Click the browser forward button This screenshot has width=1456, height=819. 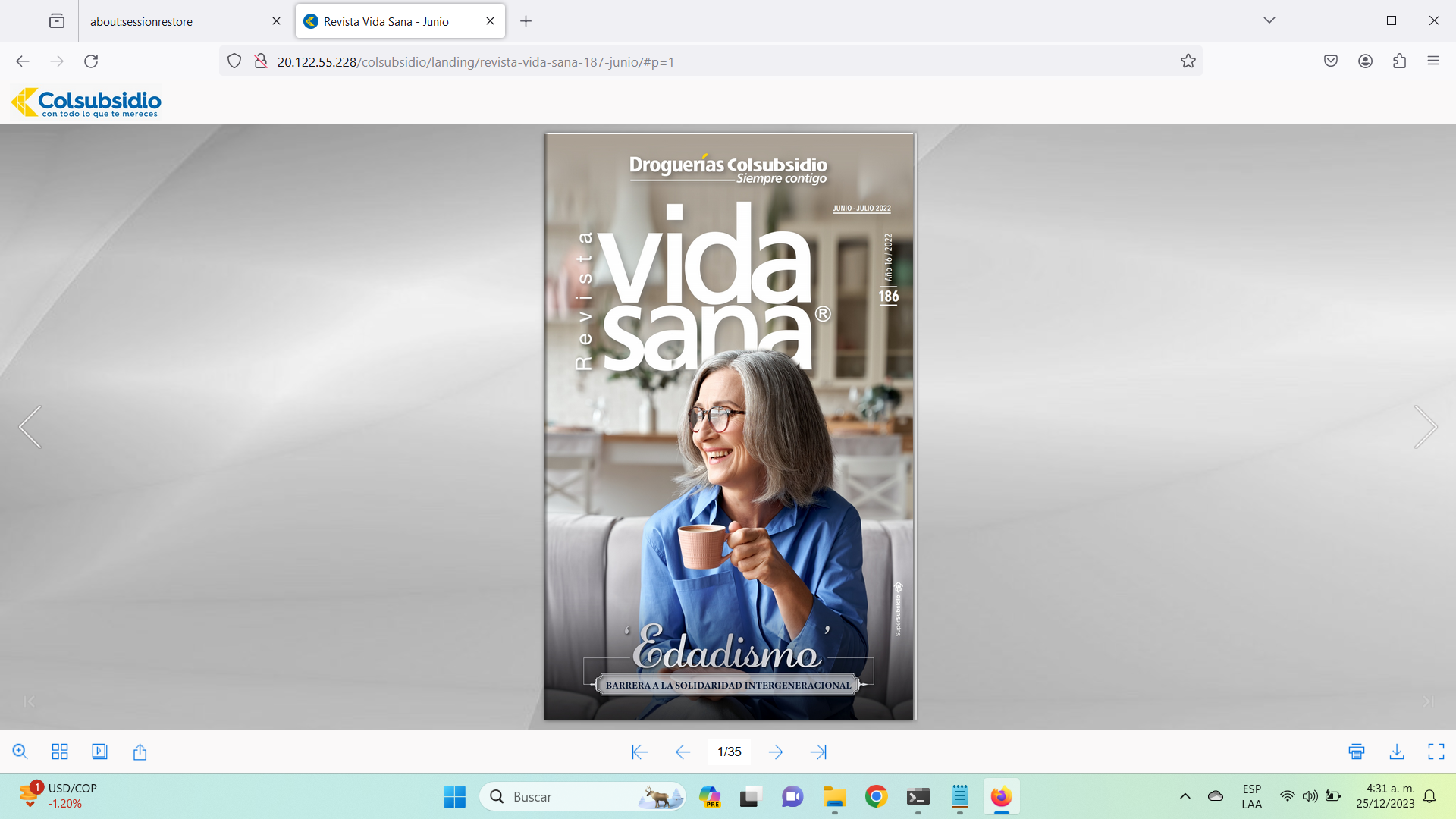click(x=57, y=61)
